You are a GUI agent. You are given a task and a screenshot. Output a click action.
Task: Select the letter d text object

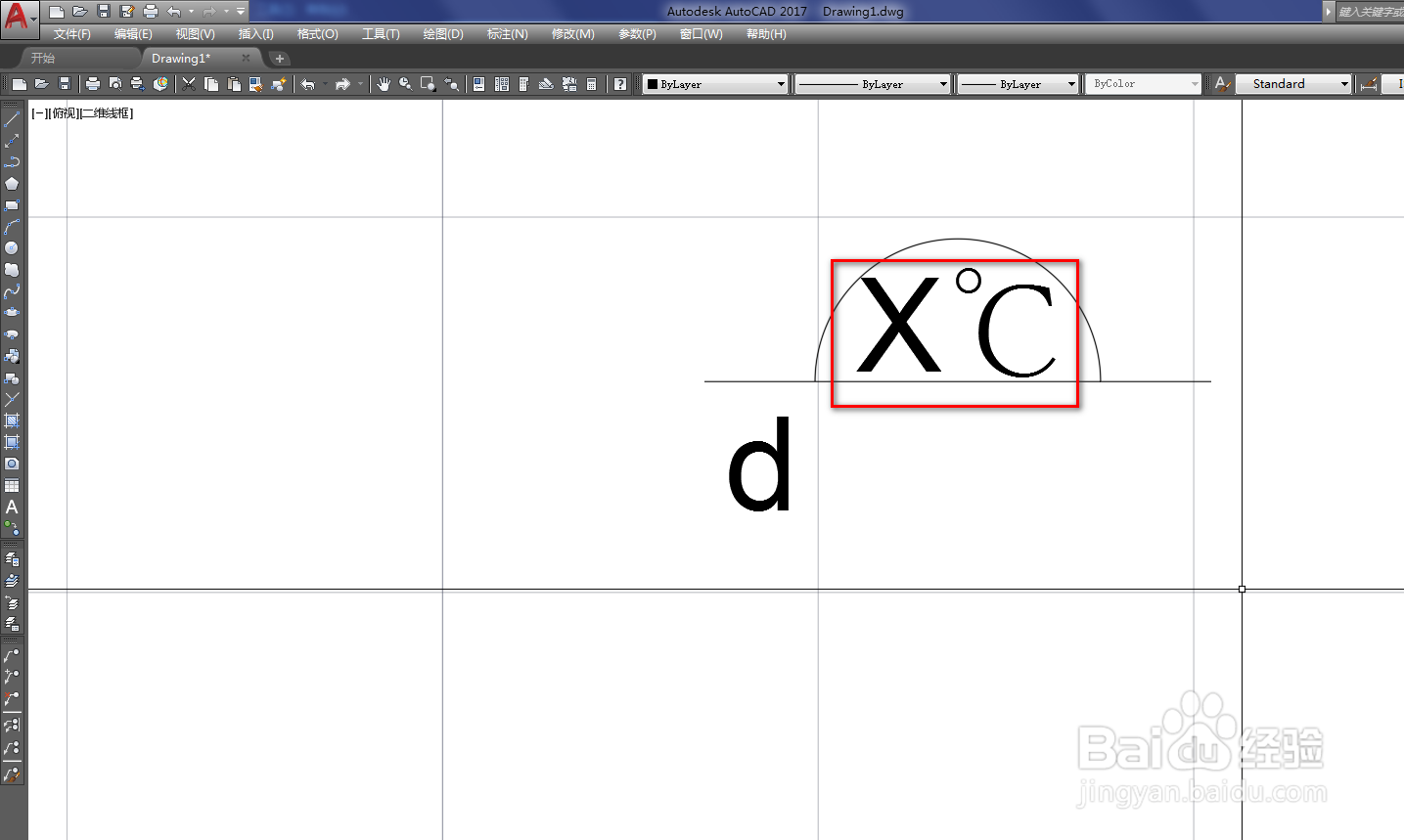pos(760,464)
